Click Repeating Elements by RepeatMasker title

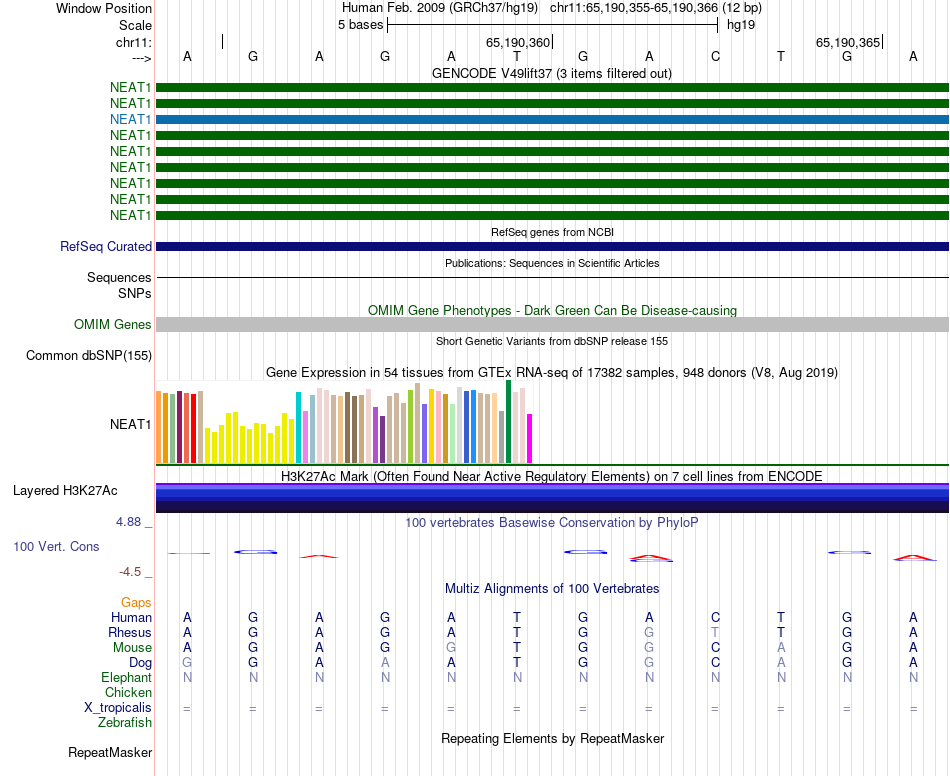click(553, 738)
